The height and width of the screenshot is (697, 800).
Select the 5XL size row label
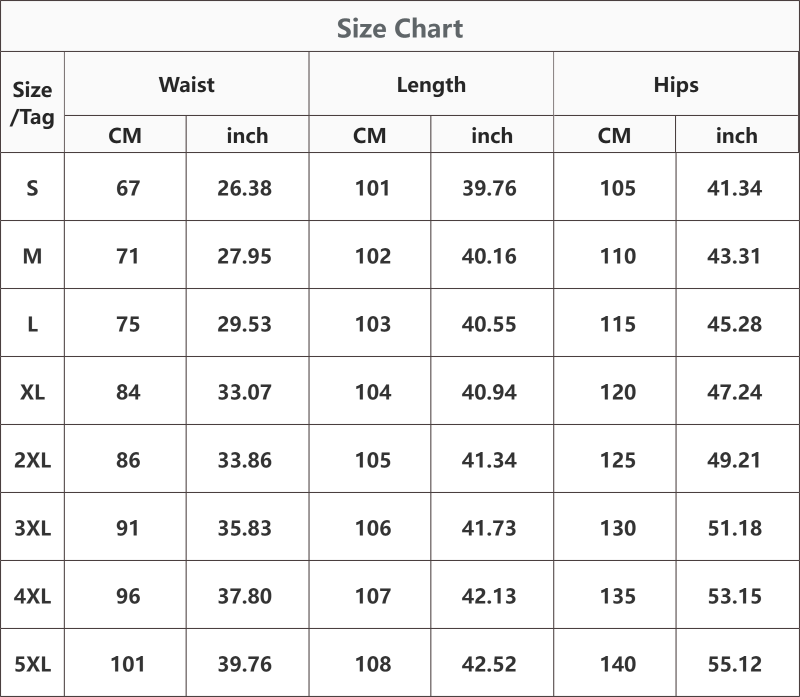[x=32, y=664]
